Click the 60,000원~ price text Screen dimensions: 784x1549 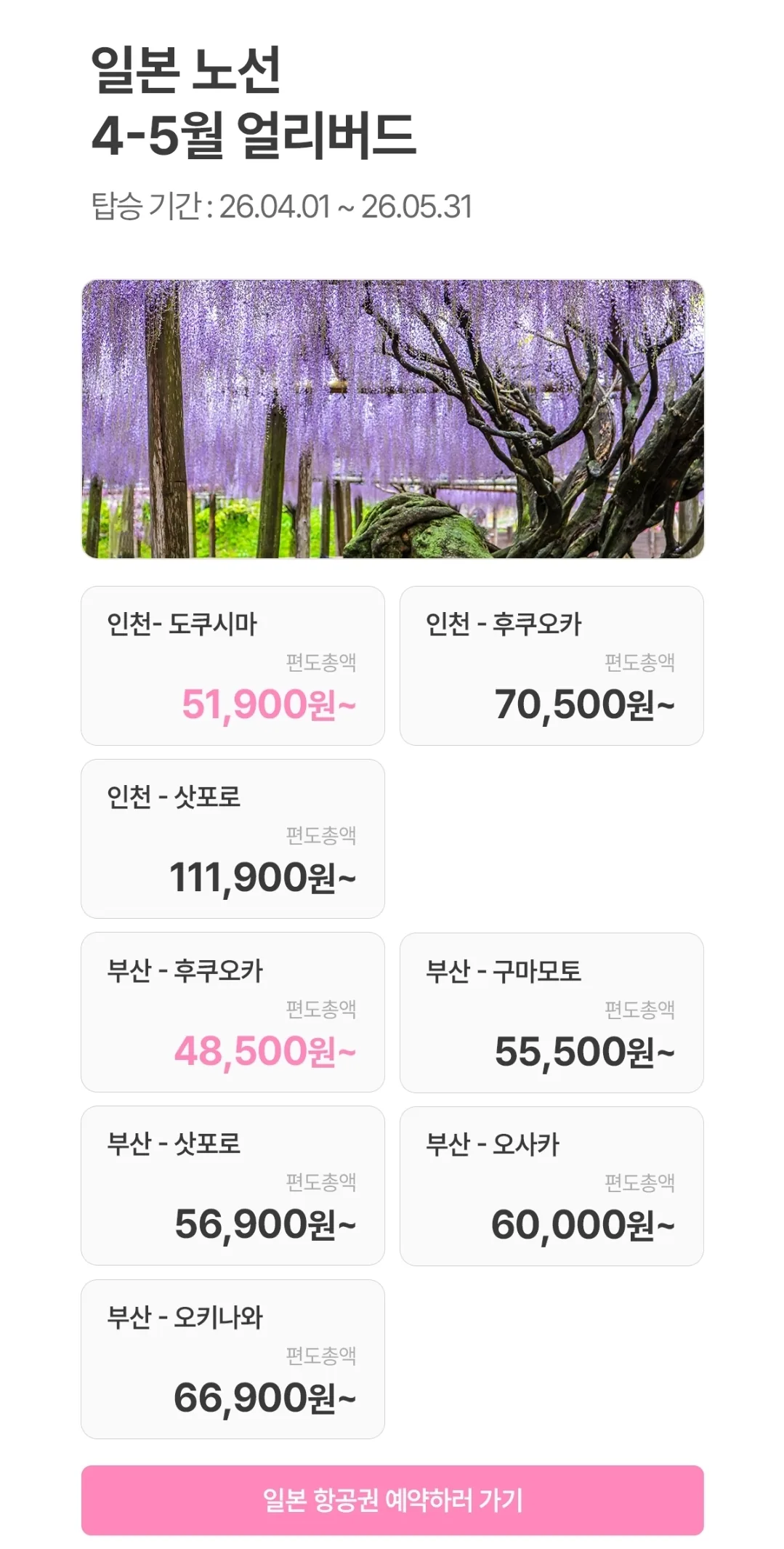click(x=583, y=1226)
